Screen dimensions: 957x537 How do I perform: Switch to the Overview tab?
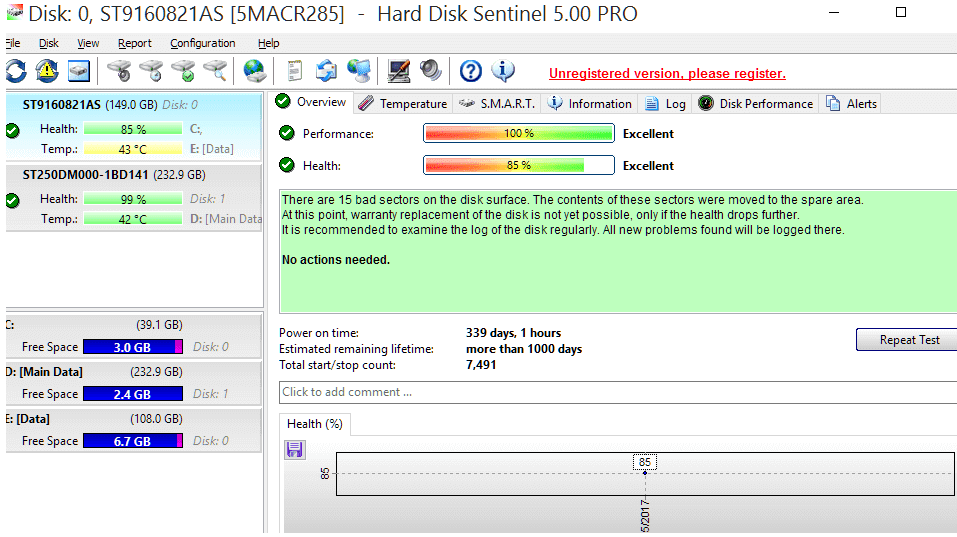311,102
